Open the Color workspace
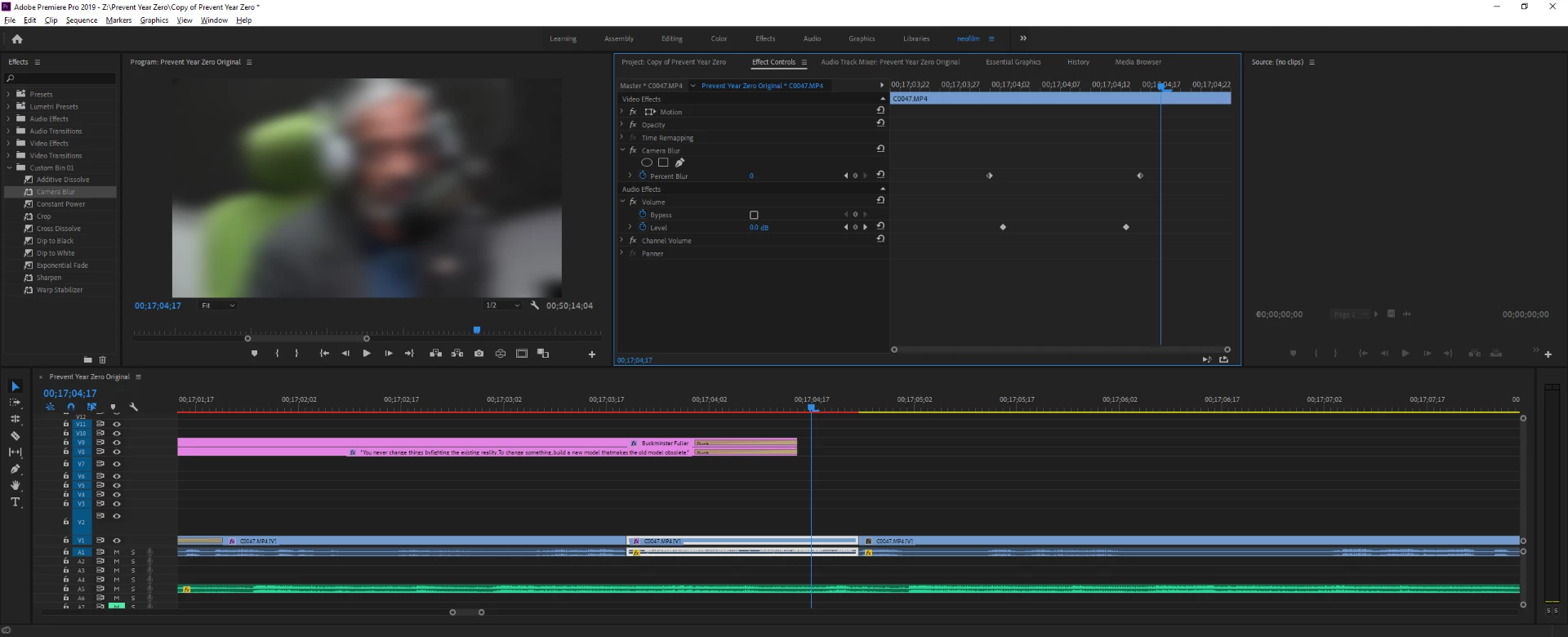This screenshot has width=1568, height=637. 719,38
